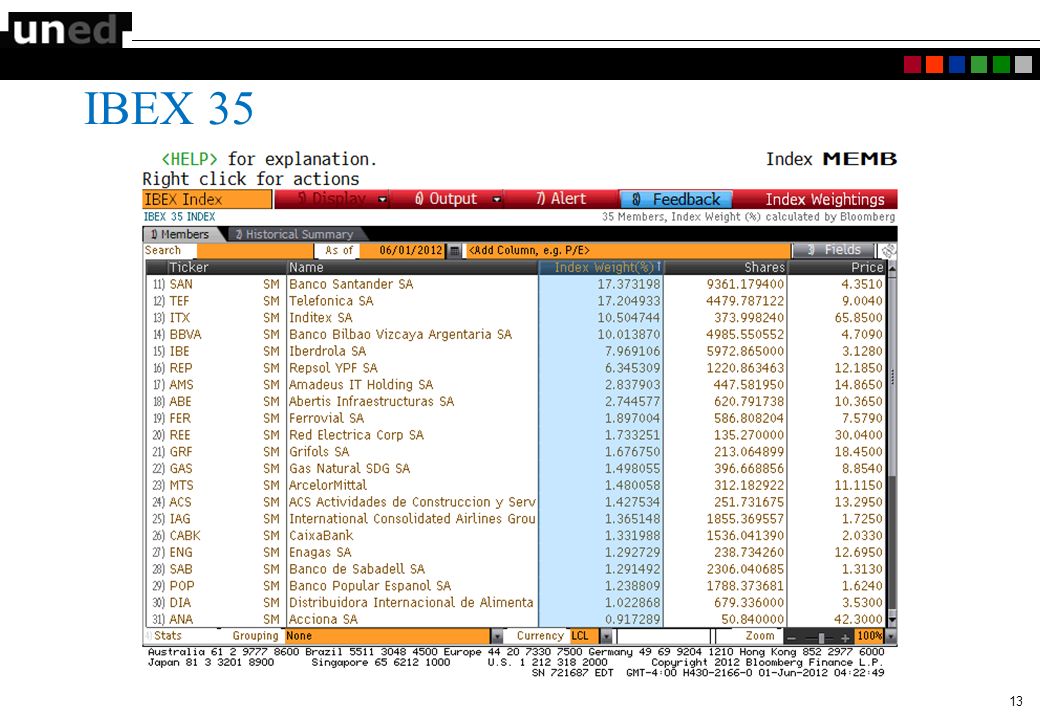Click the zoom out minus icon
Viewport: 1040px width, 720px height.
click(x=791, y=637)
